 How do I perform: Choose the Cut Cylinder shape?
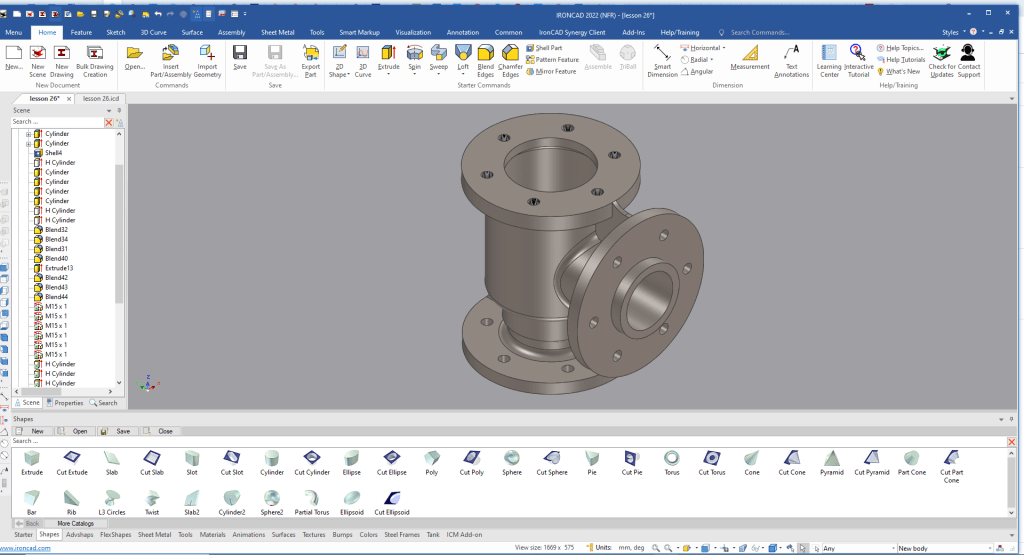tap(312, 459)
